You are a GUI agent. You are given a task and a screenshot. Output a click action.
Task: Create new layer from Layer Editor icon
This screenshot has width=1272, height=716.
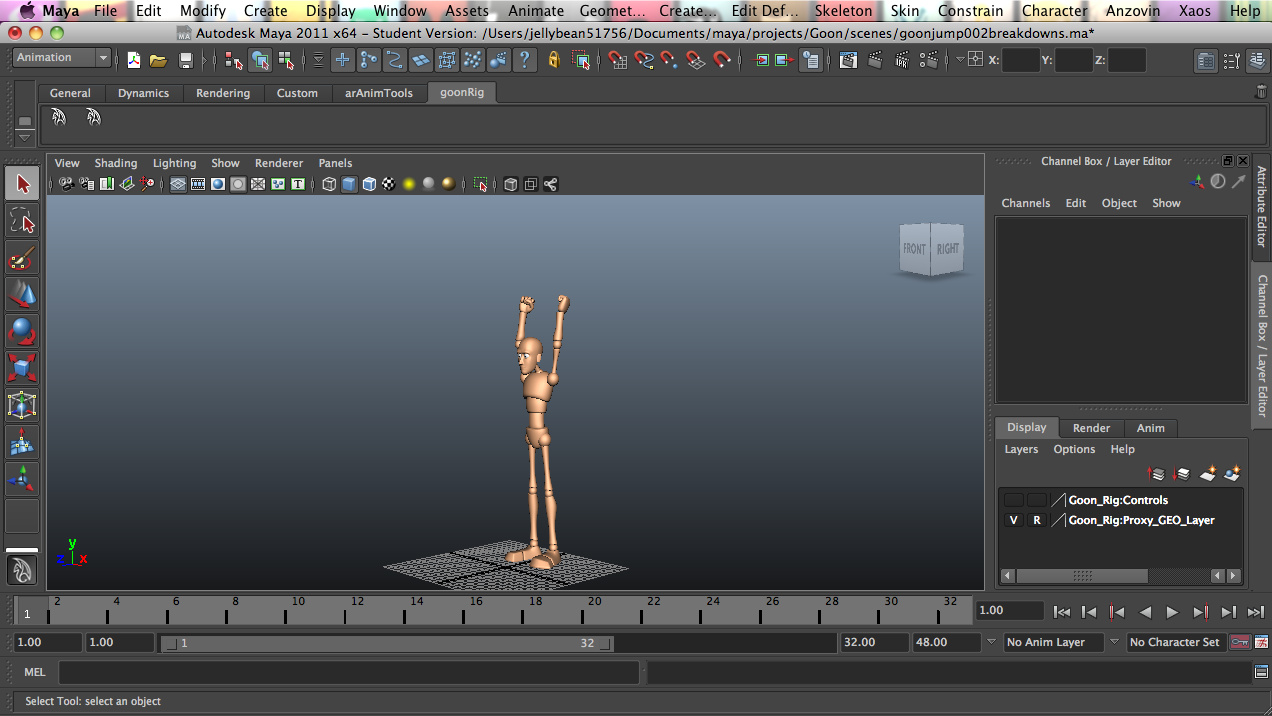pyautogui.click(x=1208, y=473)
